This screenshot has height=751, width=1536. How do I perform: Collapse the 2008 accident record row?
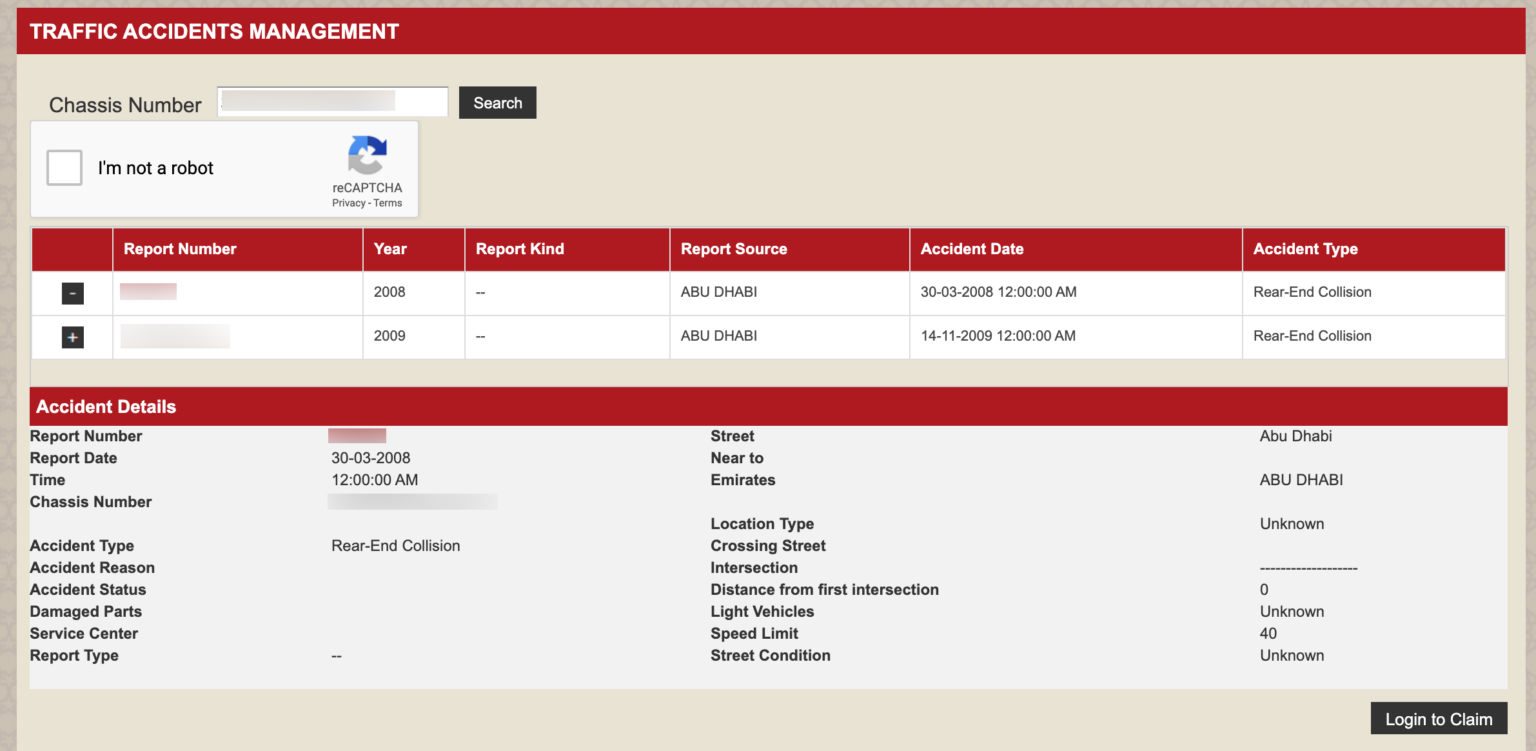click(x=72, y=292)
